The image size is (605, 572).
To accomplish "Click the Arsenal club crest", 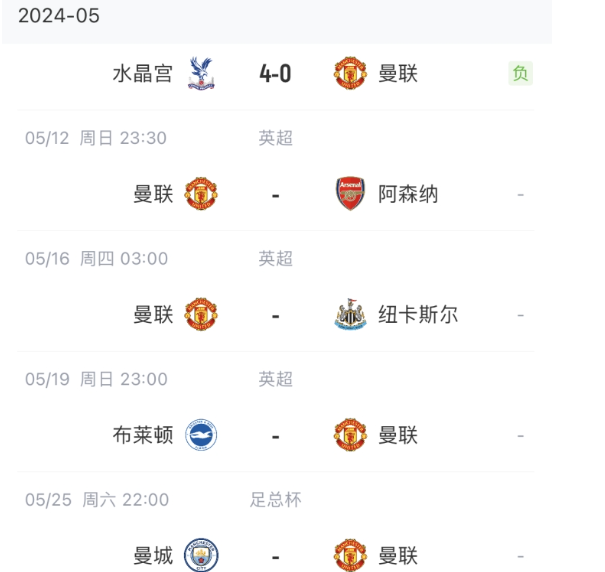I will click(x=350, y=194).
